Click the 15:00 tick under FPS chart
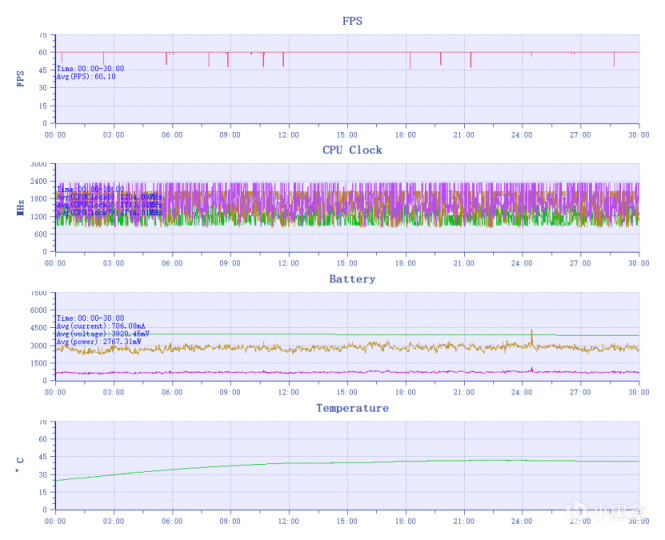Image resolution: width=665 pixels, height=540 pixels. point(347,135)
